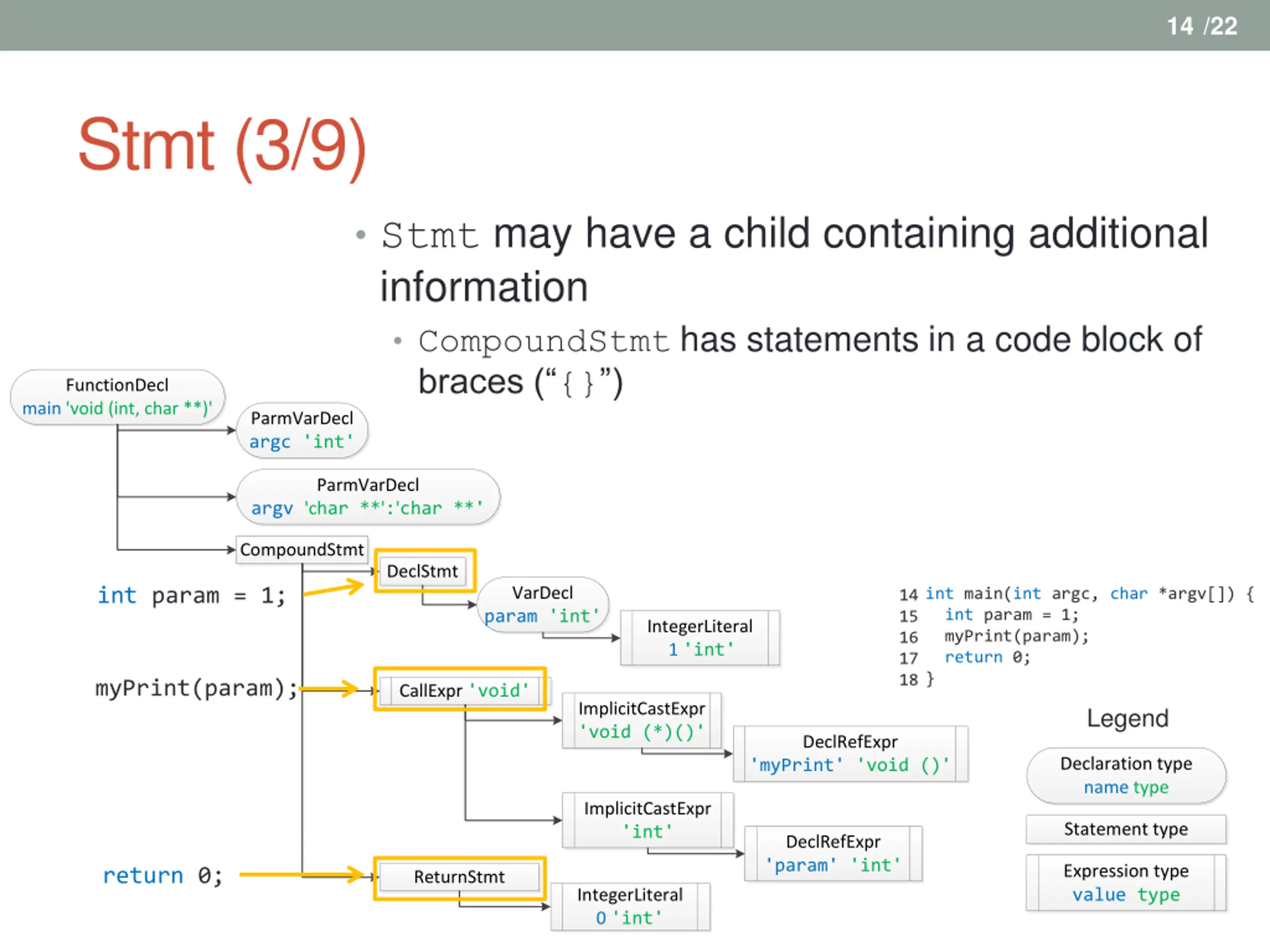Click the Expression type legend box
The image size is (1270, 952).
pos(1126,883)
